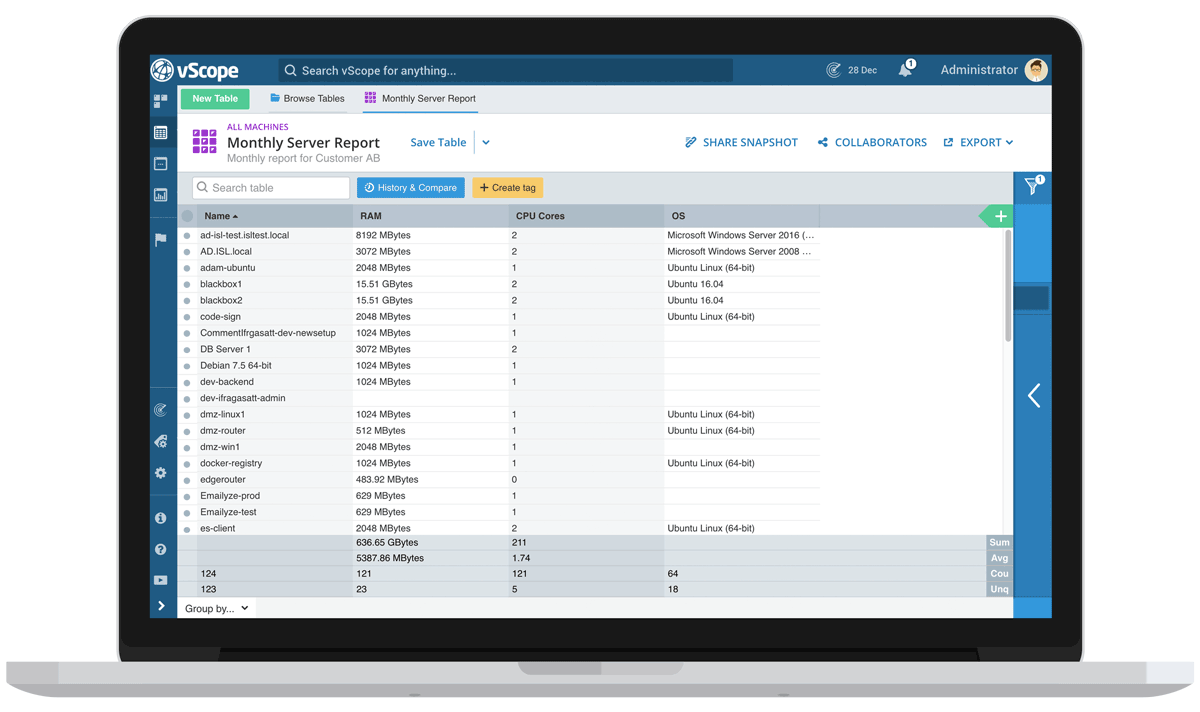Select row edgerouter circle
1200x712 pixels.
[187, 480]
